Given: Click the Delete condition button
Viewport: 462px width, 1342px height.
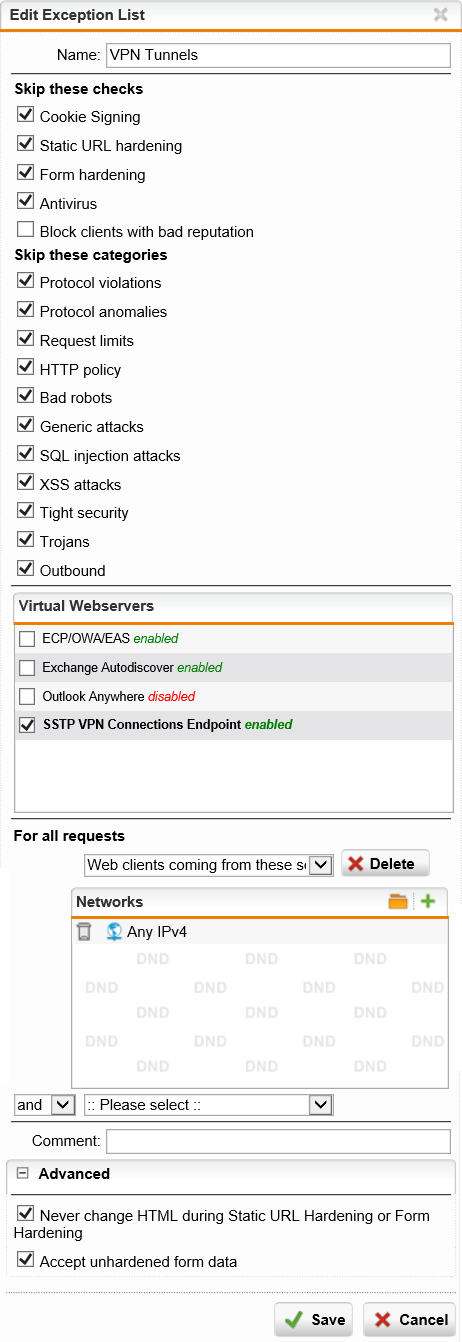Looking at the screenshot, I should point(385,864).
